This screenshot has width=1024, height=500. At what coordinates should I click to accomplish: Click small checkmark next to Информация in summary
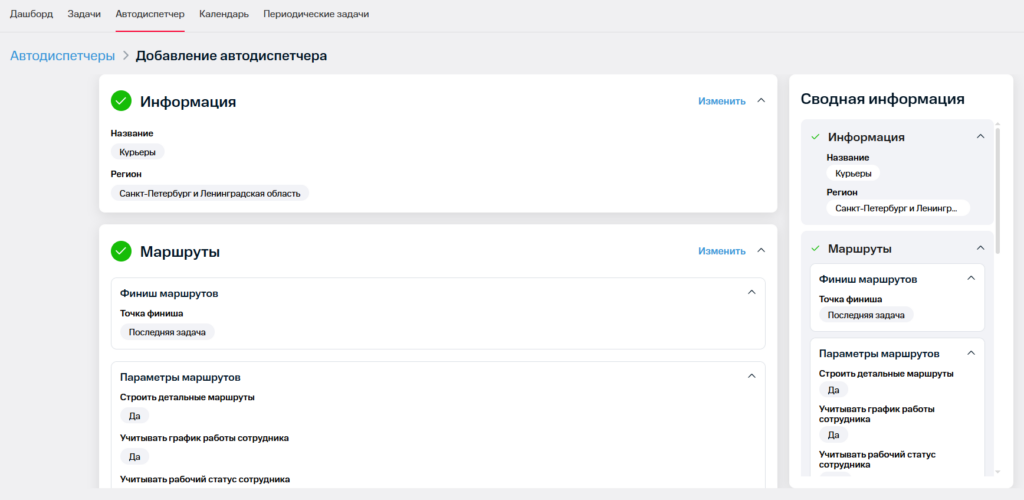(815, 137)
